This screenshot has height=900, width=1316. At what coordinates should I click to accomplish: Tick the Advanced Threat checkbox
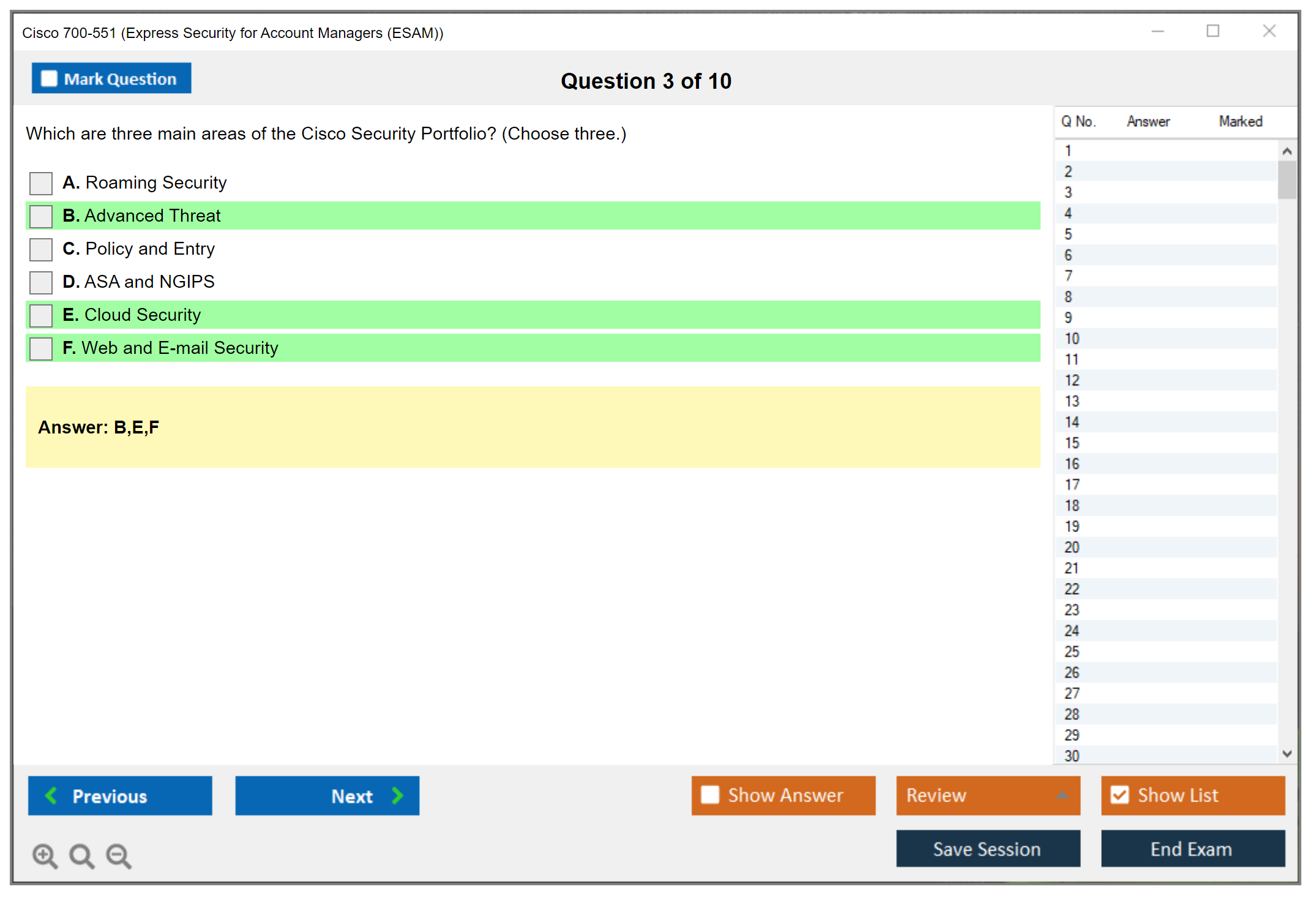(41, 216)
